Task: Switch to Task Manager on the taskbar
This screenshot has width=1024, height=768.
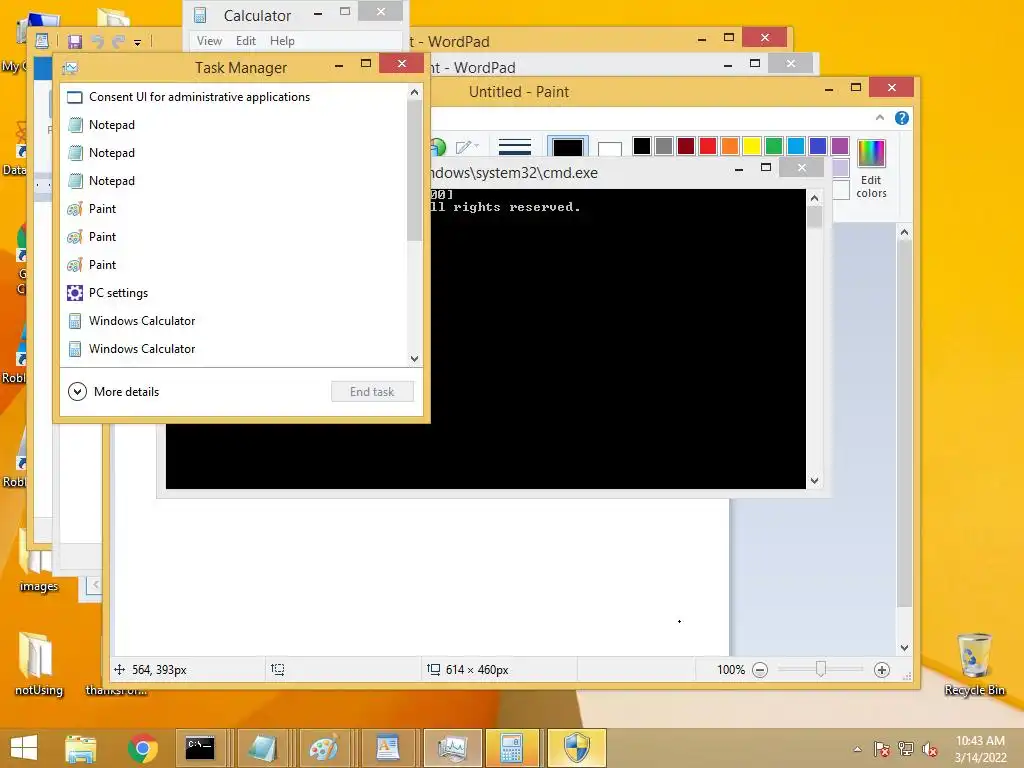Action: [x=453, y=748]
